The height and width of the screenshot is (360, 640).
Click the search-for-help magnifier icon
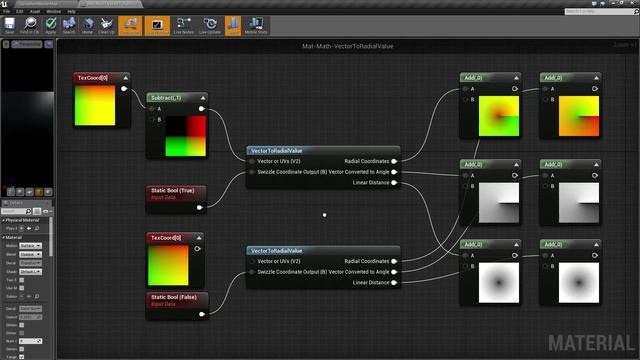(x=636, y=12)
